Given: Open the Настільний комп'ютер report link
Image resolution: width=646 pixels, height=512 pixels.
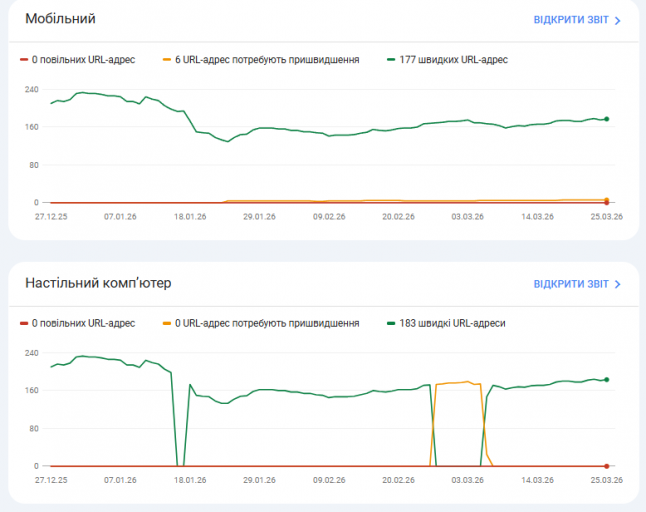Looking at the screenshot, I should click(571, 284).
